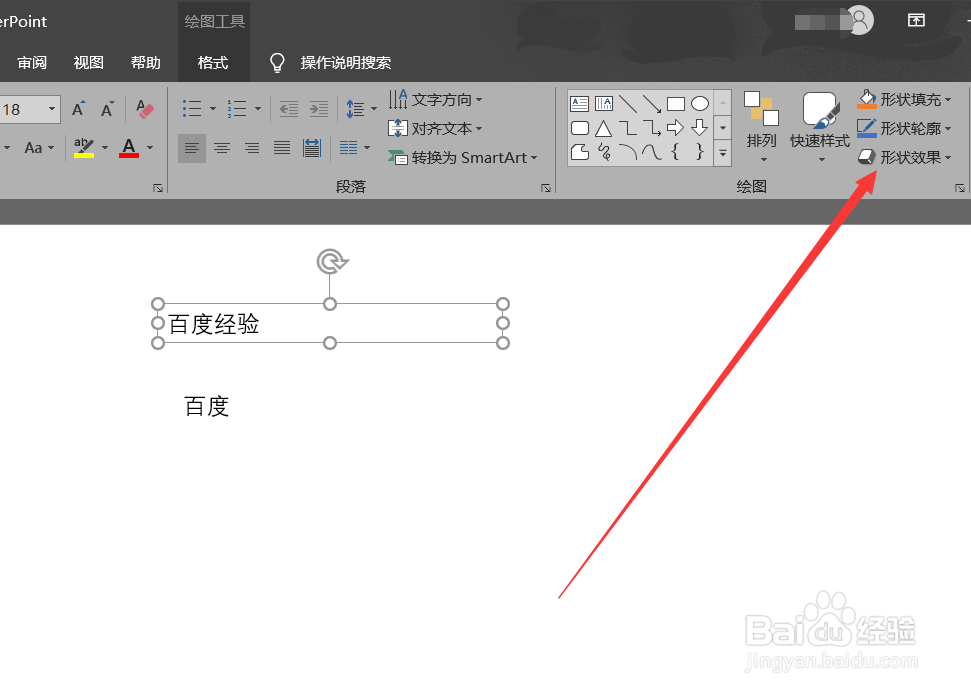Screen dimensions: 971x695
Task: Select the elbow connector shape
Action: 628,128
